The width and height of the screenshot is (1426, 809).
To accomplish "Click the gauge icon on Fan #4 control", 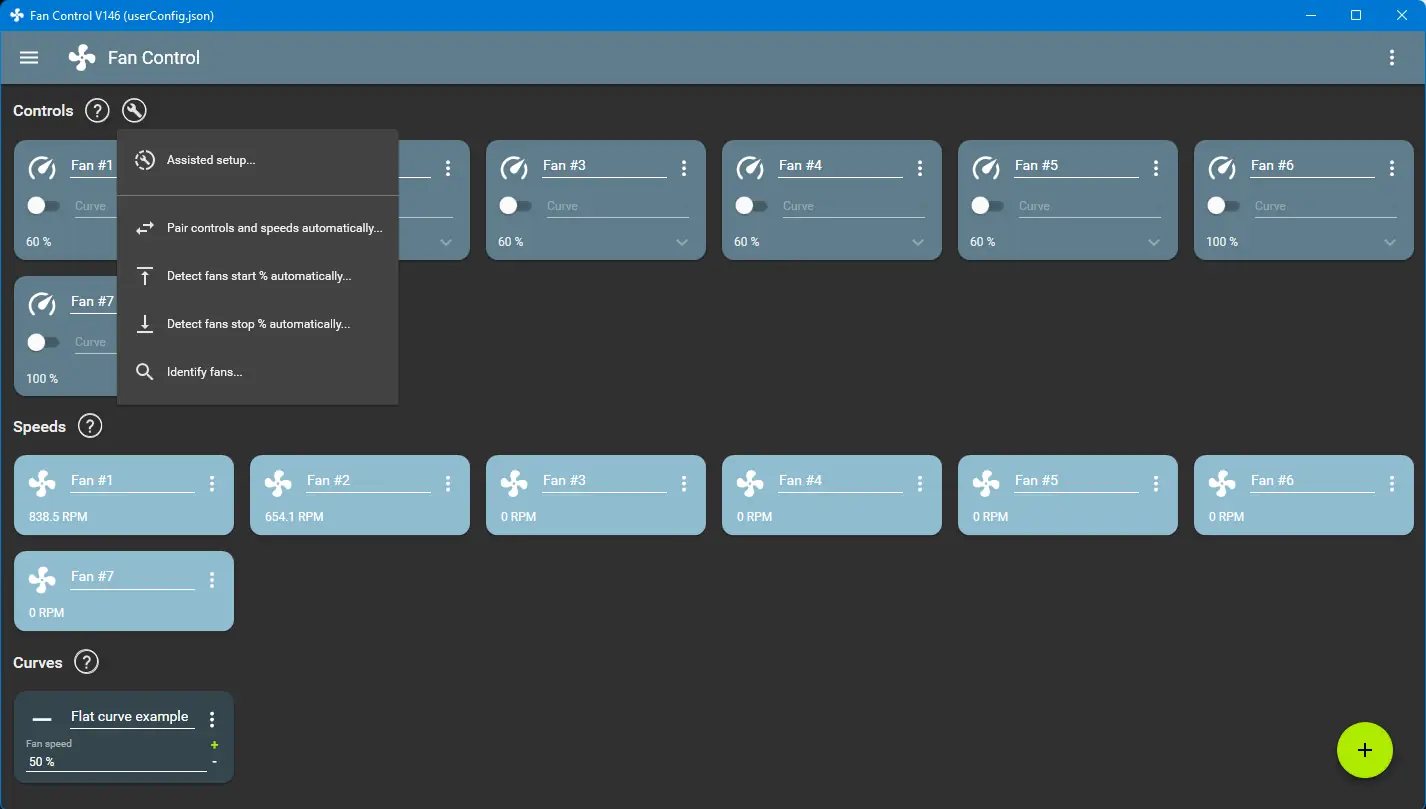I will pos(750,167).
